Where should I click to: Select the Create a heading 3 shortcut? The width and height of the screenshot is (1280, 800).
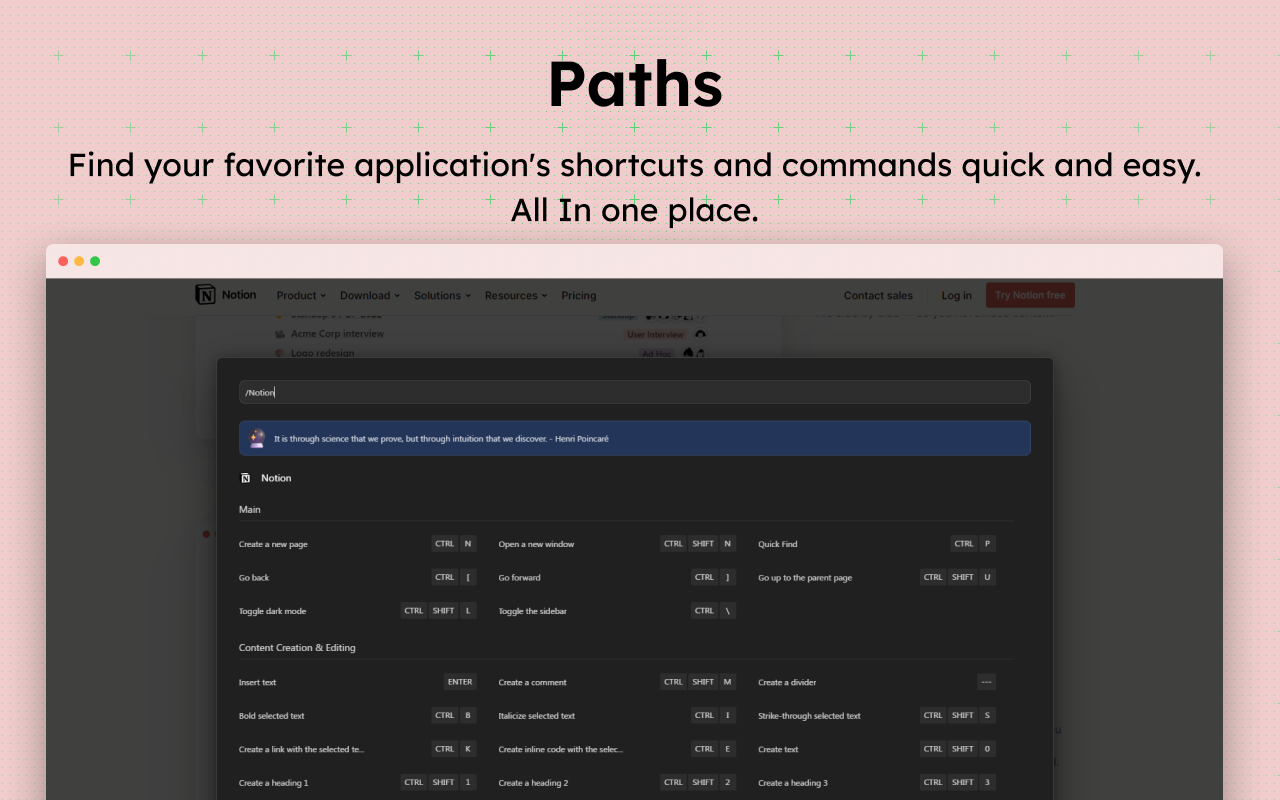pyautogui.click(x=877, y=783)
